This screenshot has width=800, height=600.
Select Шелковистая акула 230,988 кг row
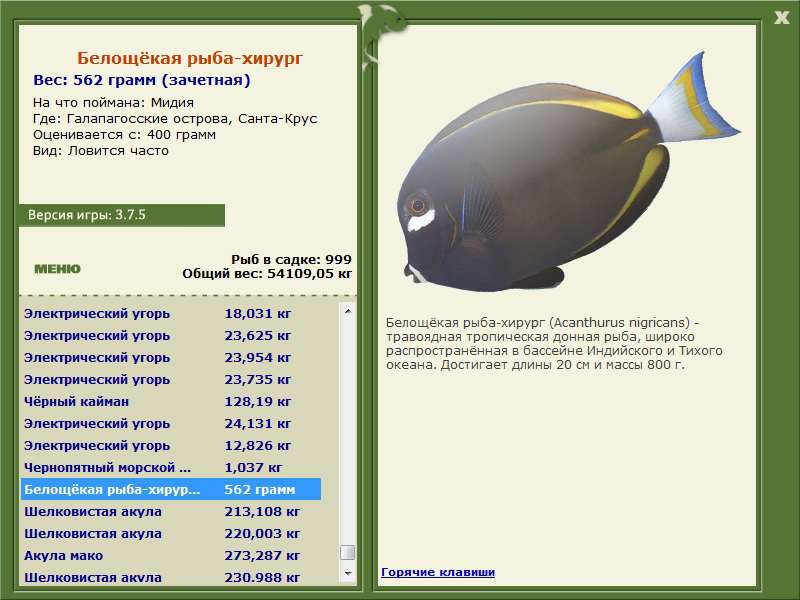[171, 577]
